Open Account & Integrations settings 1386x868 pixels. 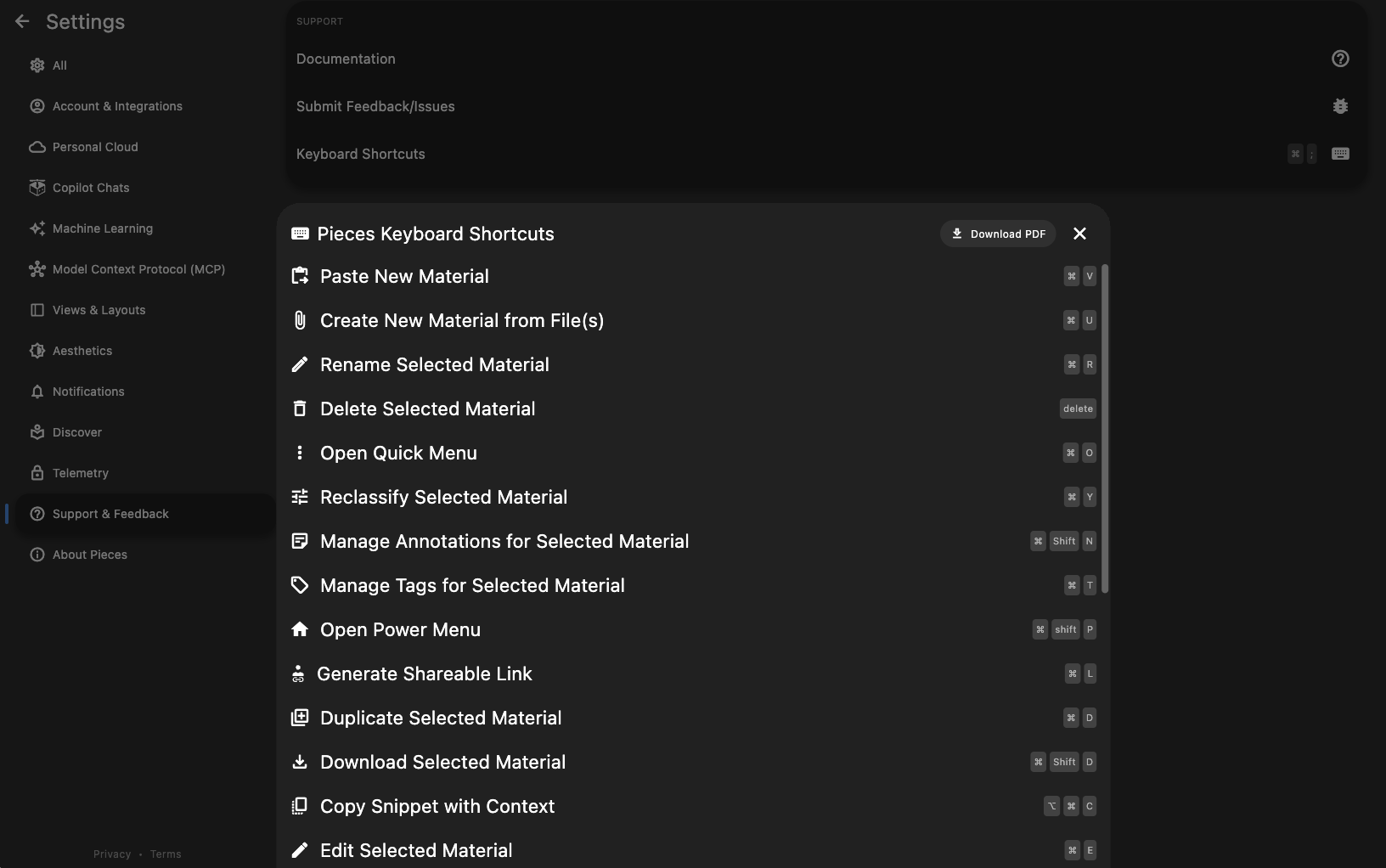tap(146, 106)
